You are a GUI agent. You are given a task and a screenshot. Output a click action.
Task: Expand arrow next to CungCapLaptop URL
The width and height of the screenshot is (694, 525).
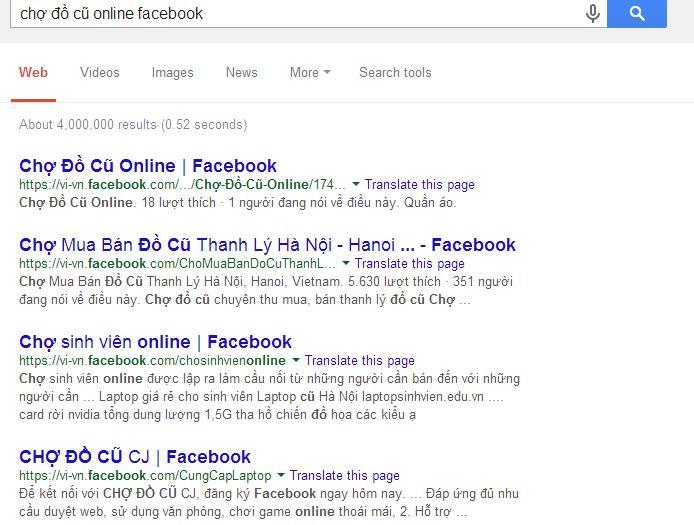[281, 475]
